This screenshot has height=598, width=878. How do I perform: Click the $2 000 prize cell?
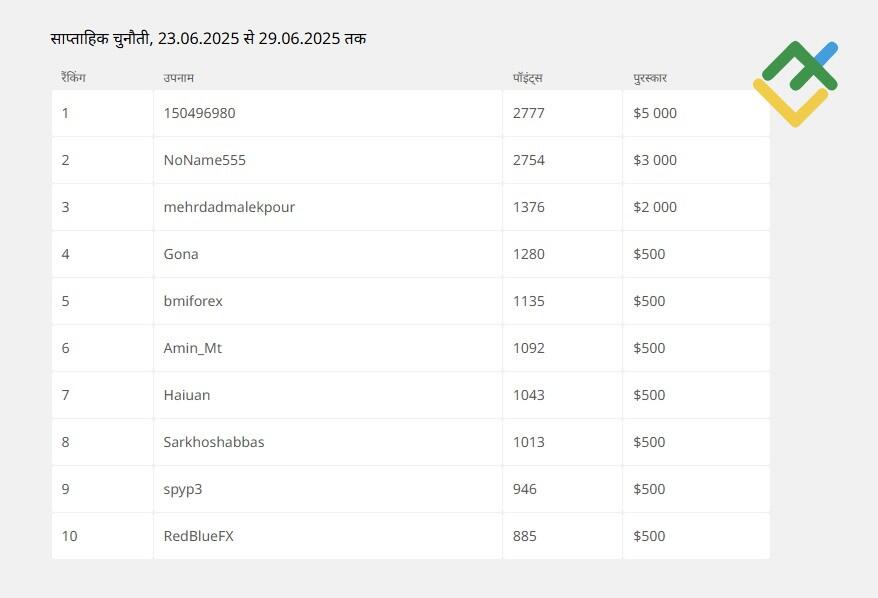point(696,207)
